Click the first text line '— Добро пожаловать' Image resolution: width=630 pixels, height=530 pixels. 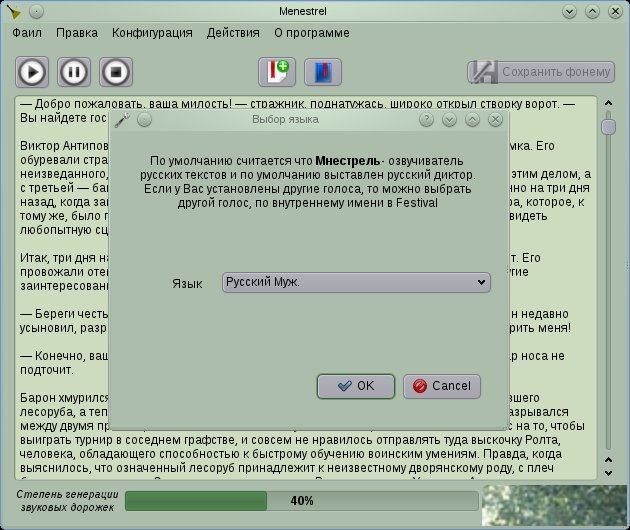pyautogui.click(x=297, y=104)
